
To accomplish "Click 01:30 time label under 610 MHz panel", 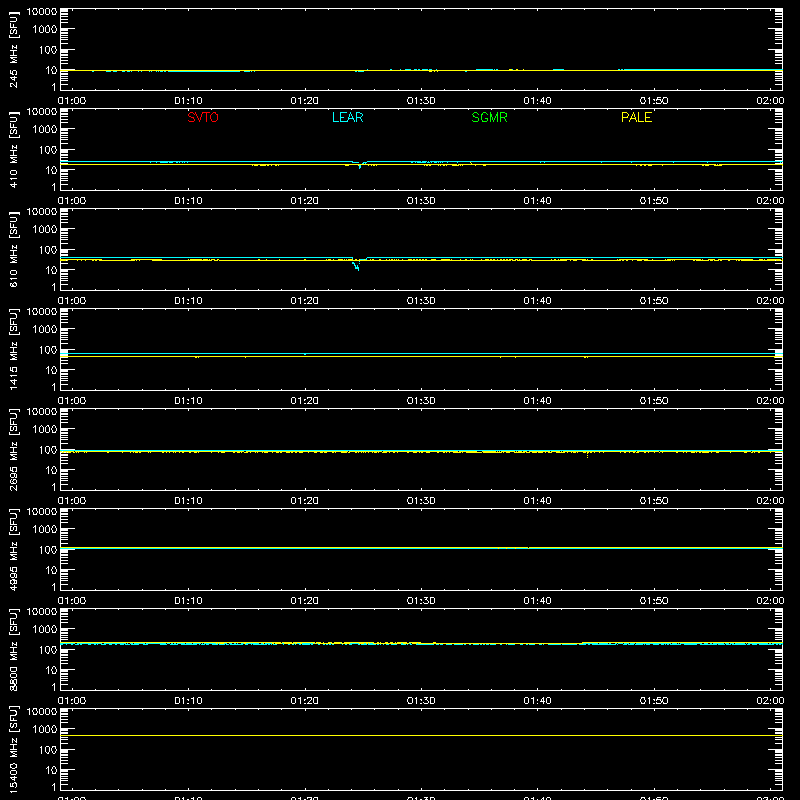I will (421, 301).
